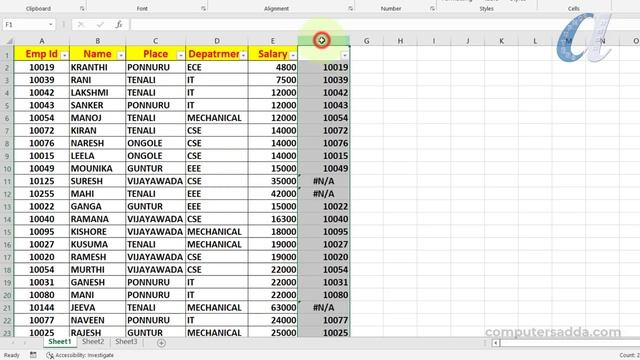
Task: Click cell containing SANKER
Action: tap(98, 105)
